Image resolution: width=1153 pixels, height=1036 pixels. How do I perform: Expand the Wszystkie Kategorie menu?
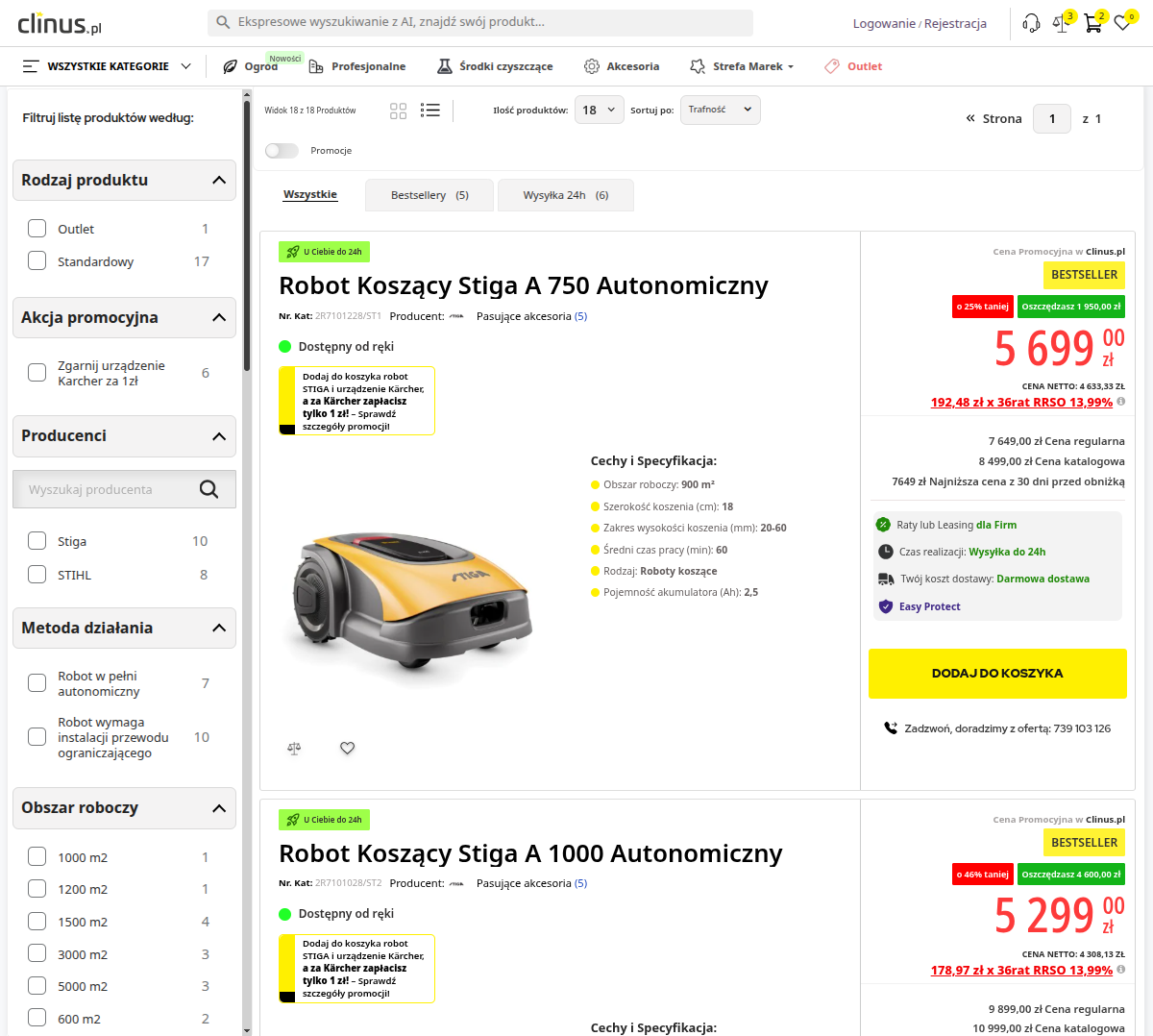click(107, 66)
